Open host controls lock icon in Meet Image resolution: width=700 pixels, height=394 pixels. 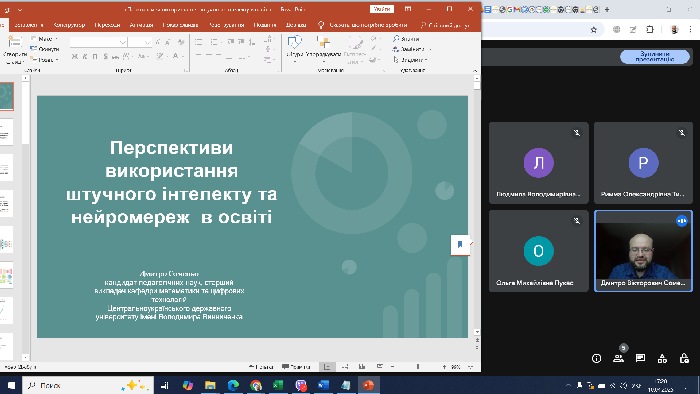[684, 358]
